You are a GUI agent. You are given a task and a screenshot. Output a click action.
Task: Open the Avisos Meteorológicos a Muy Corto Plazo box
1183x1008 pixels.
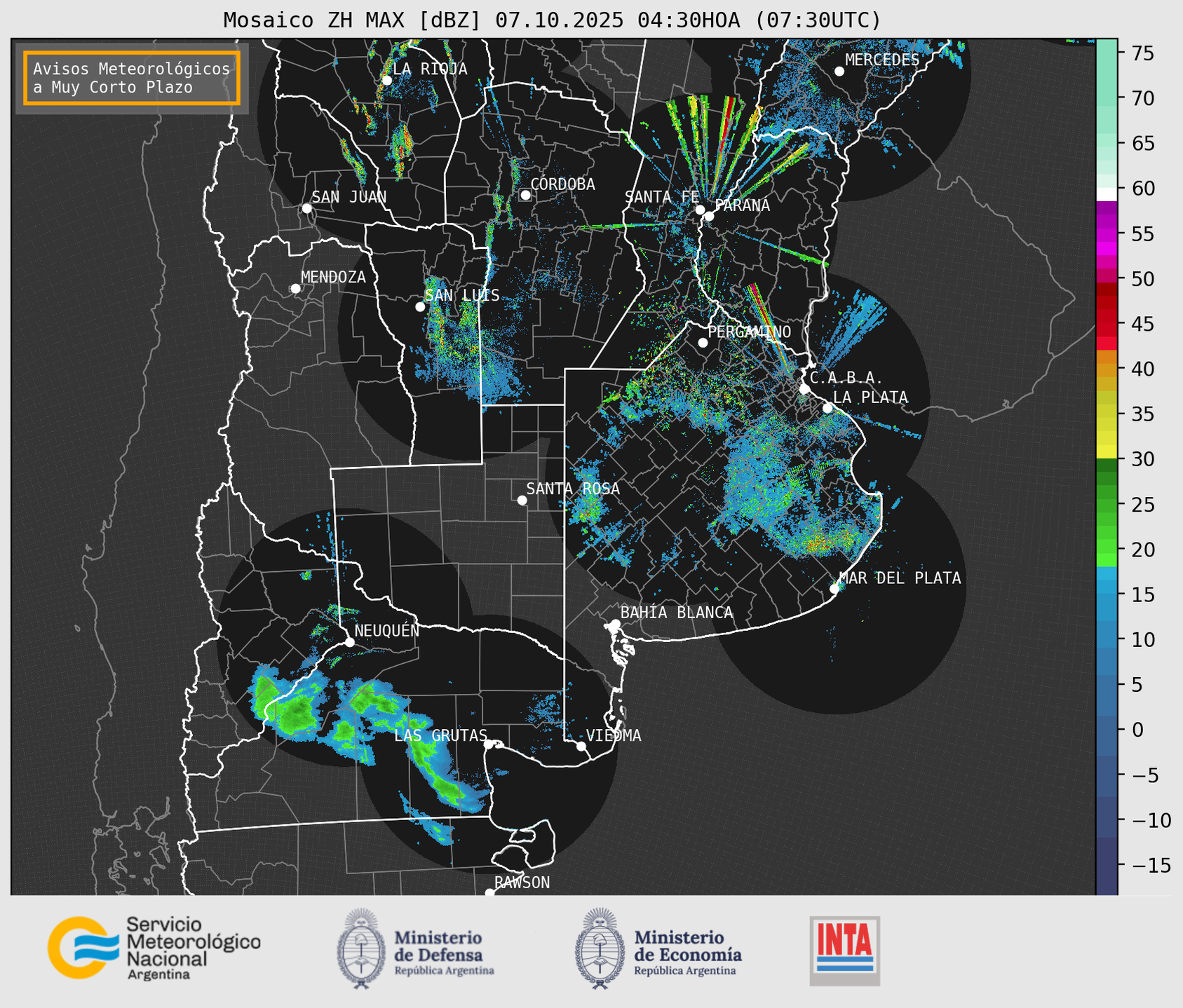click(132, 78)
